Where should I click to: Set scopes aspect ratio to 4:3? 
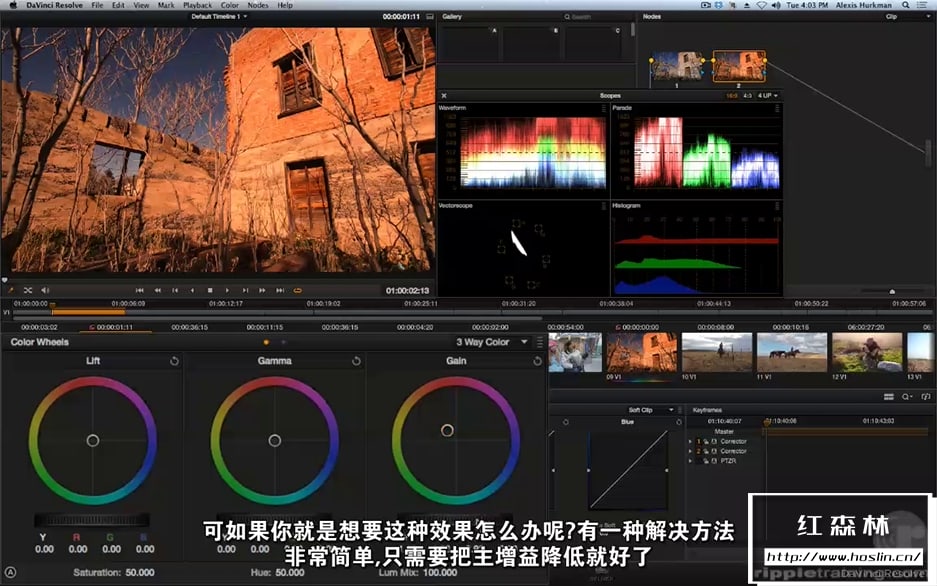[747, 96]
